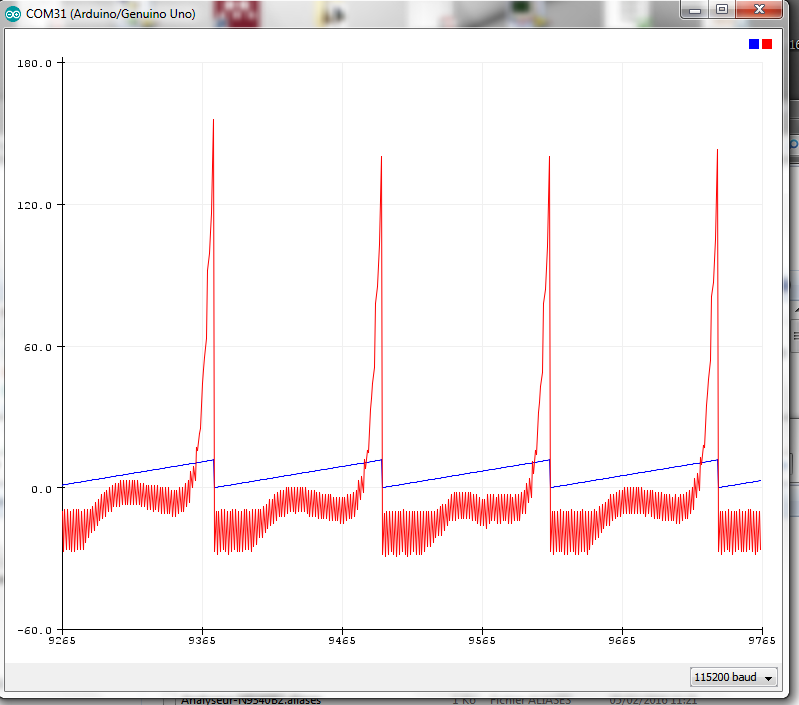Image resolution: width=799 pixels, height=705 pixels.
Task: Click the red legend square
Action: click(x=767, y=44)
